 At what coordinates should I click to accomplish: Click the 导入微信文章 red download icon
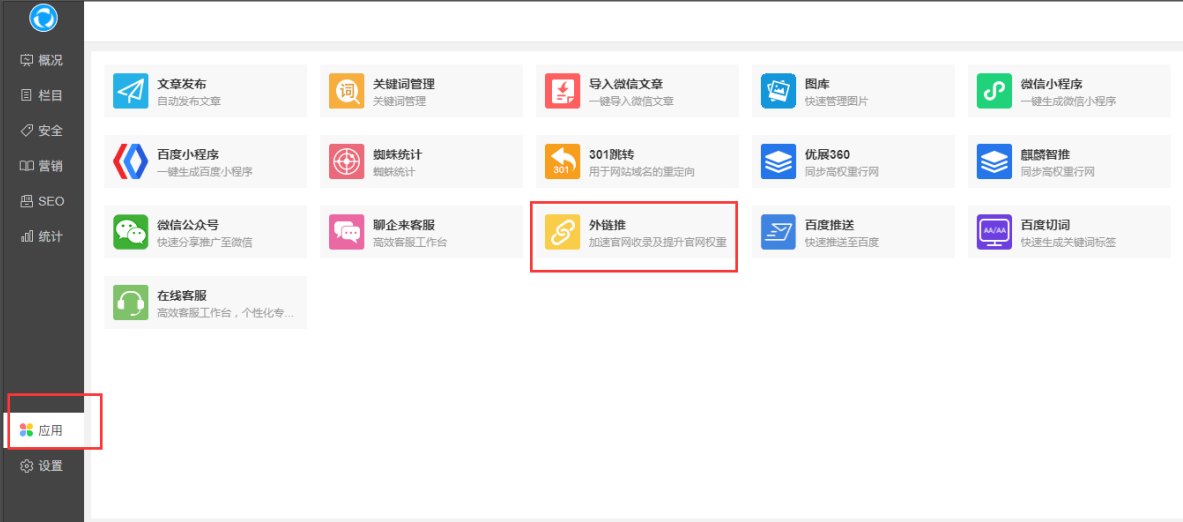pos(562,91)
